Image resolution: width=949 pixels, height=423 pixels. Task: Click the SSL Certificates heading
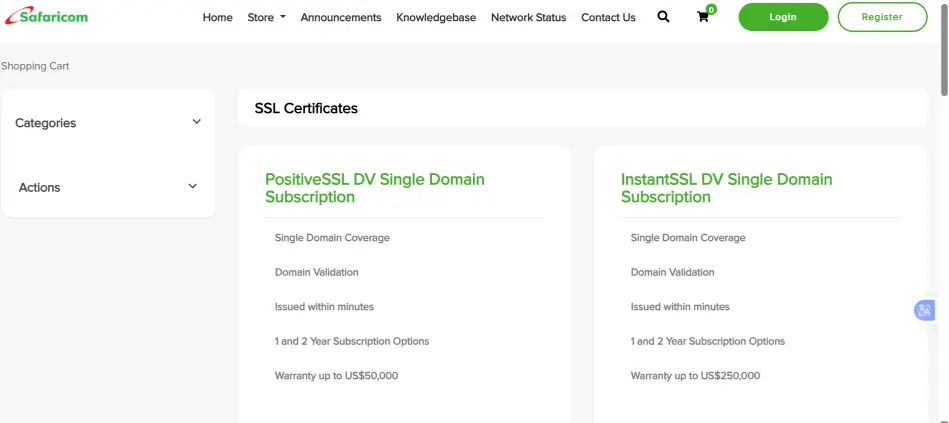point(306,108)
